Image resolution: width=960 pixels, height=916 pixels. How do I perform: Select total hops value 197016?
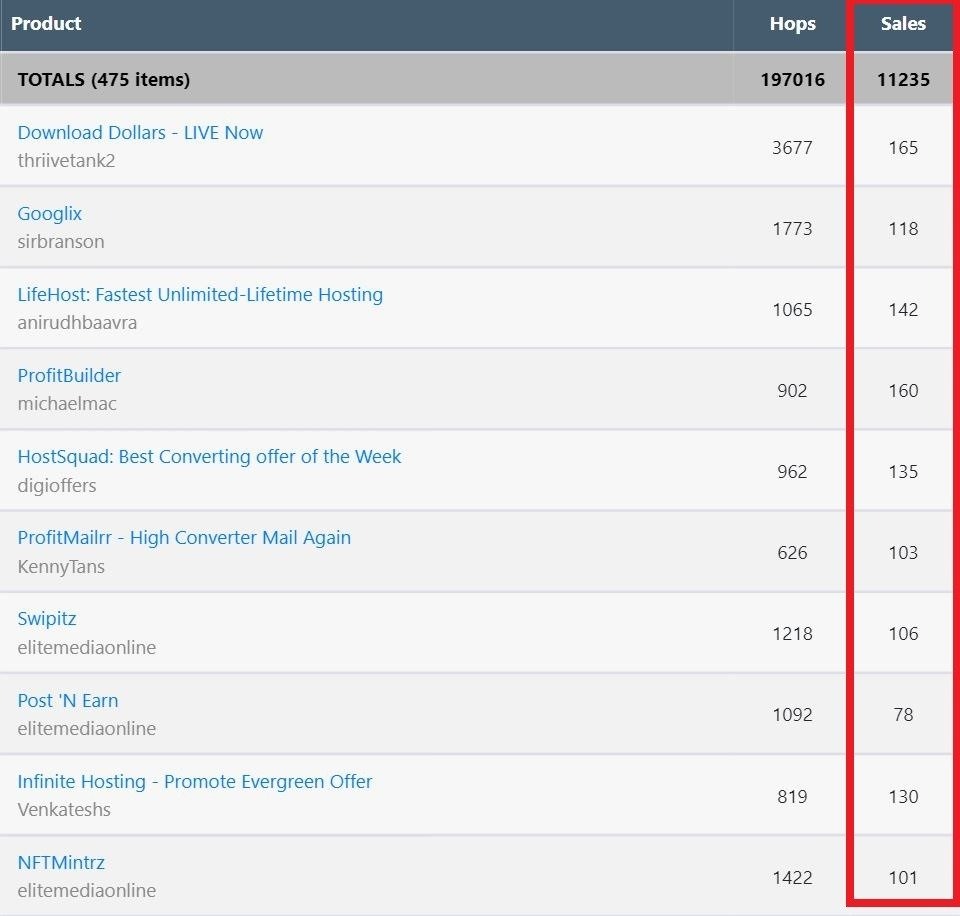792,80
